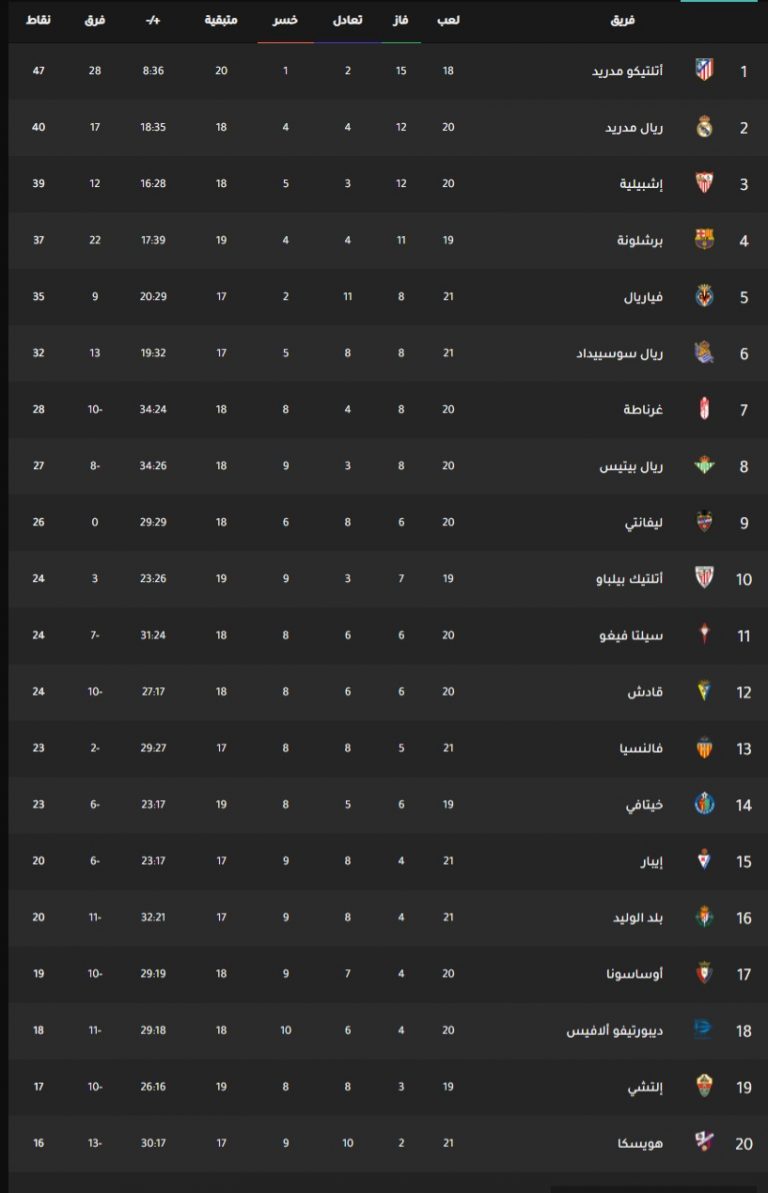Click the Deportivo Alavés club crest
This screenshot has height=1193, width=768.
pyautogui.click(x=704, y=1030)
